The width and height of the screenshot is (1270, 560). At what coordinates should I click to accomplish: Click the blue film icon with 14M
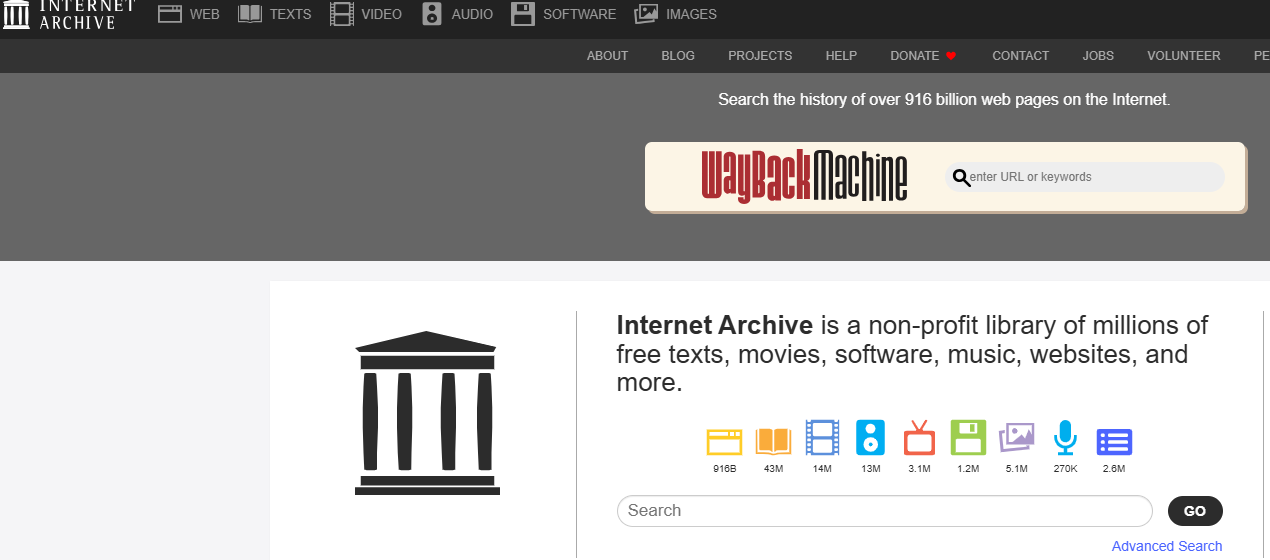822,438
